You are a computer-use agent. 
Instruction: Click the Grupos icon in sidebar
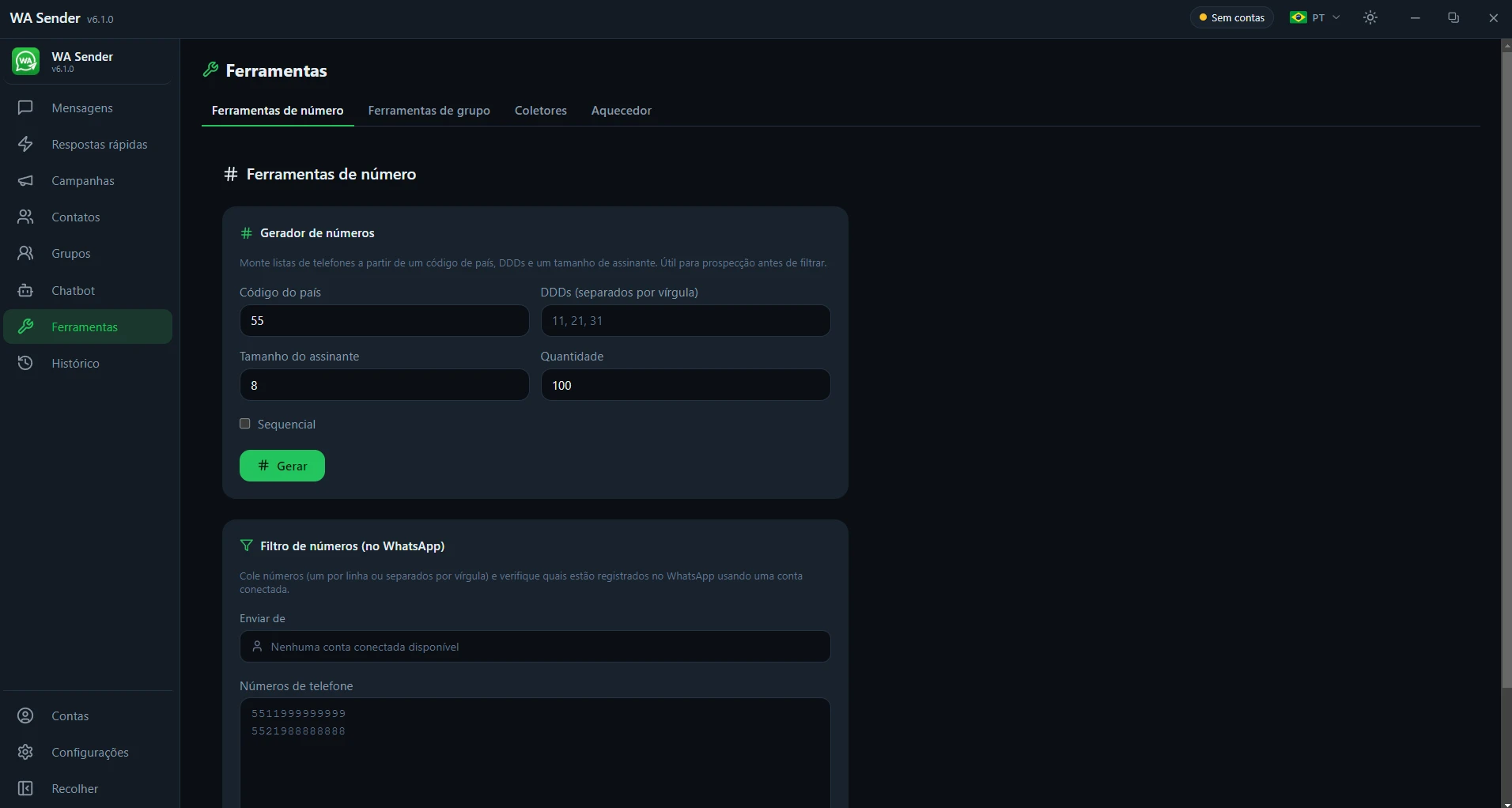coord(25,253)
